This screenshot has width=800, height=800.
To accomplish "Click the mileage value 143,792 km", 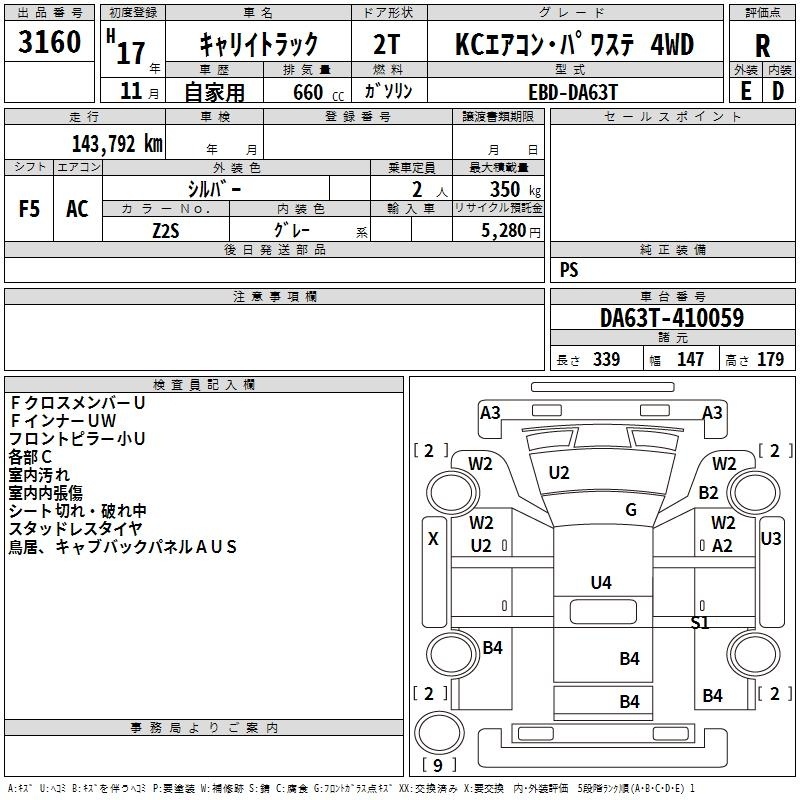I will tap(117, 144).
